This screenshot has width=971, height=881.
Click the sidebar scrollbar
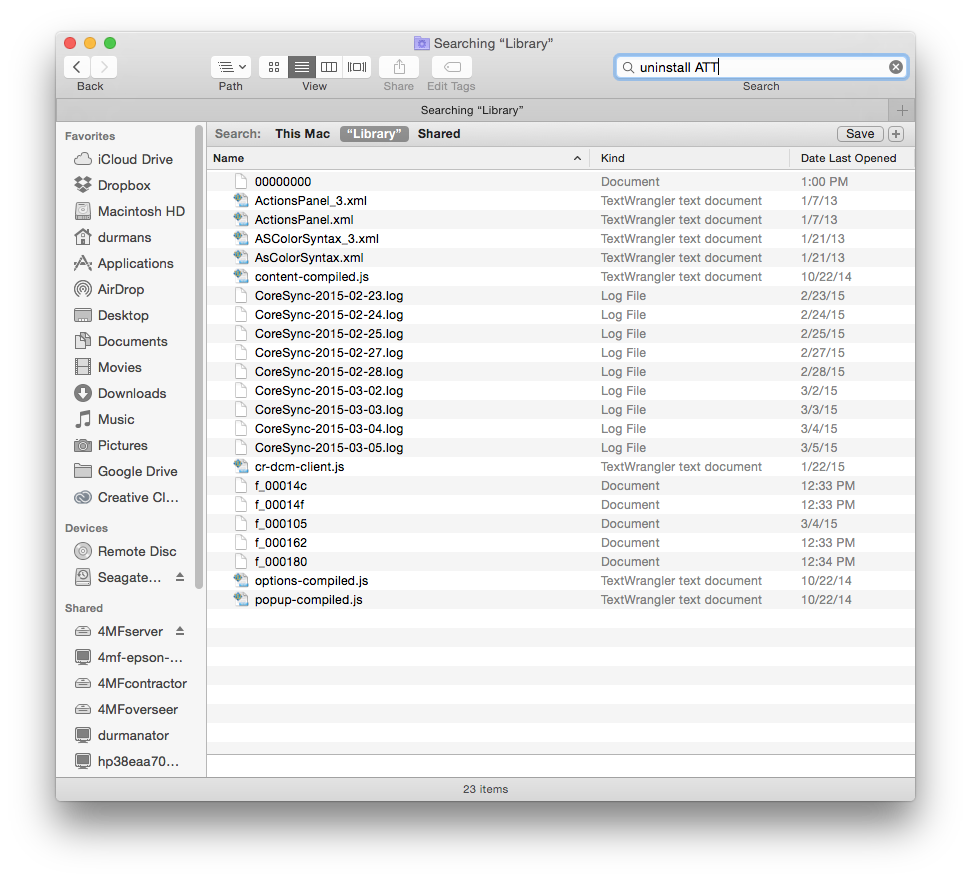pyautogui.click(x=199, y=357)
